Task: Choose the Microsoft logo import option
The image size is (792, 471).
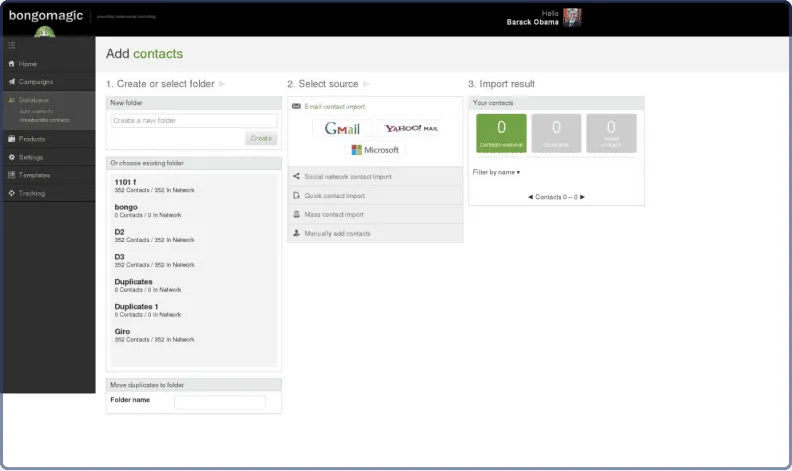Action: [x=375, y=150]
